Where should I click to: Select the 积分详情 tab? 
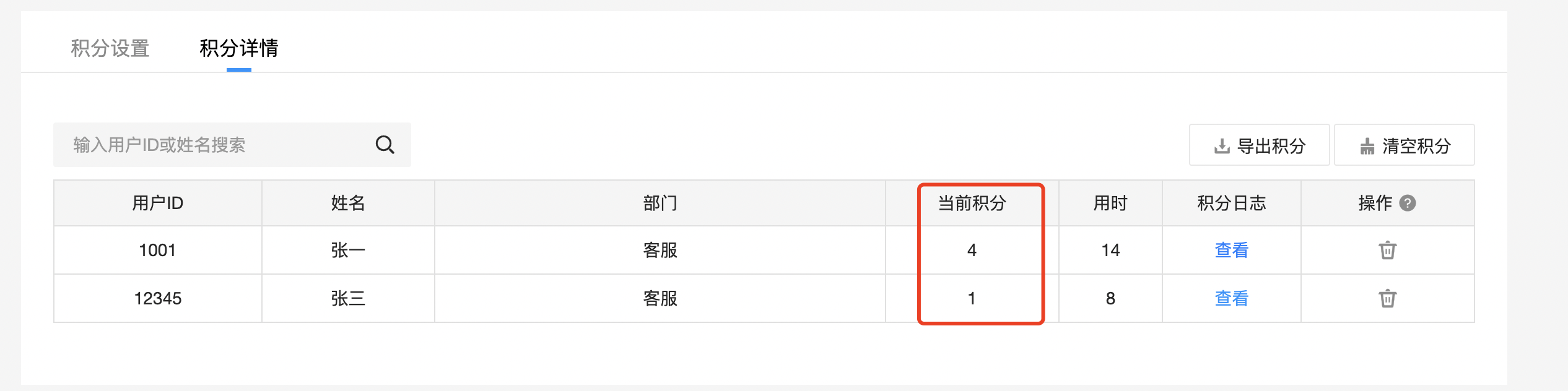click(x=238, y=48)
